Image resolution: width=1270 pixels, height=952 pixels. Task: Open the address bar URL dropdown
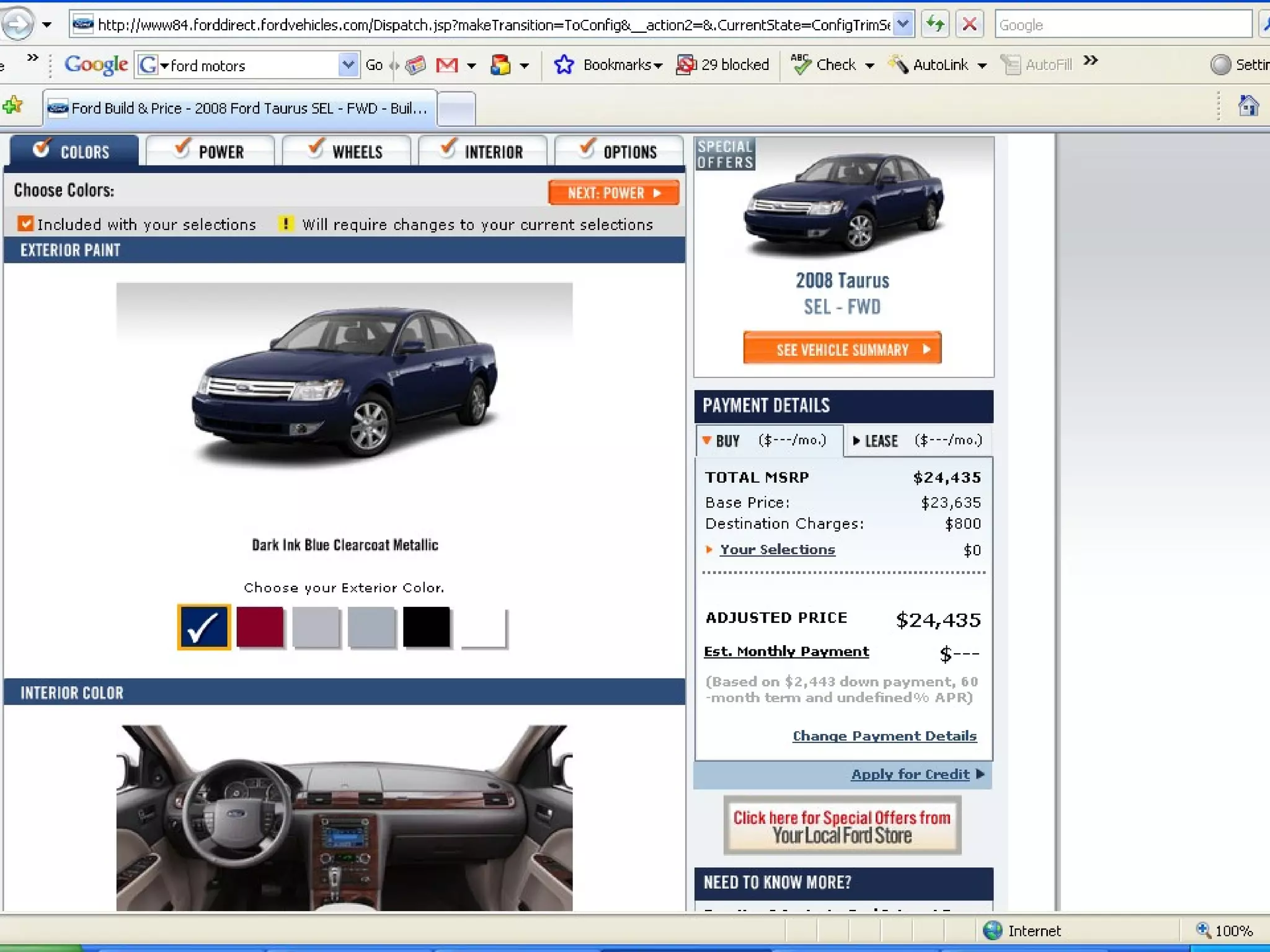click(x=904, y=25)
